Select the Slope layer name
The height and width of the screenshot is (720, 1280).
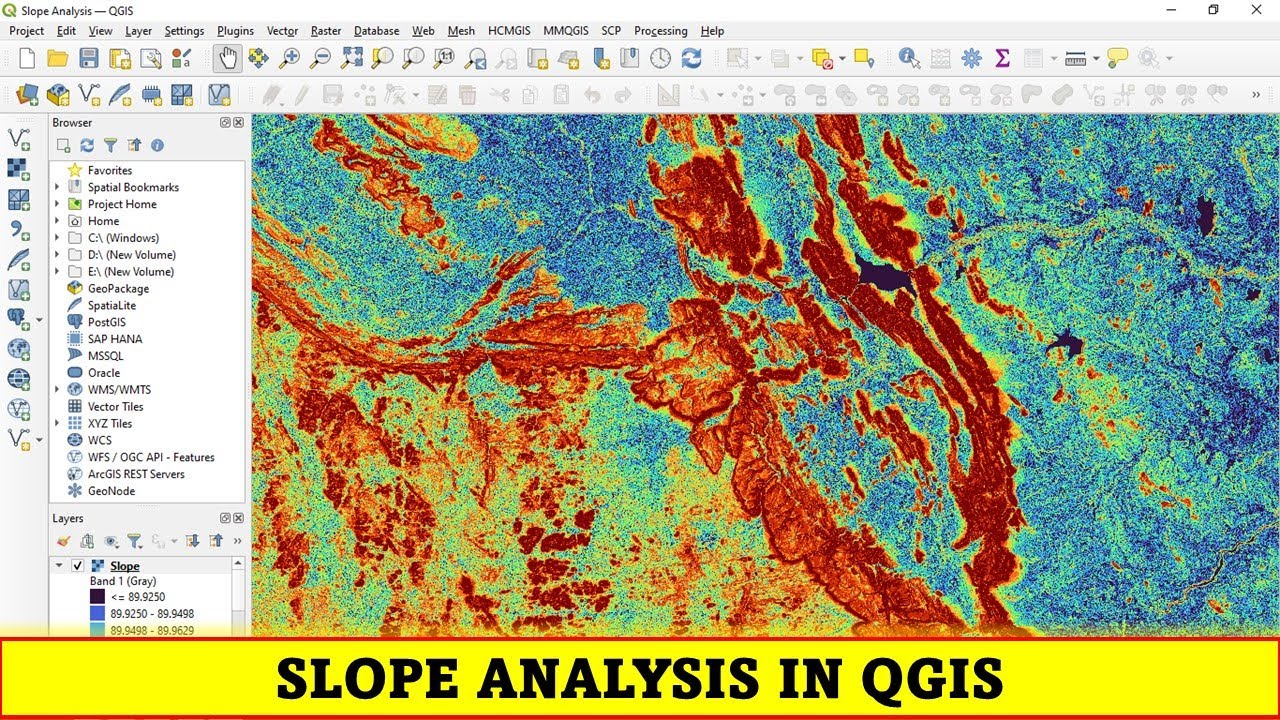point(125,566)
